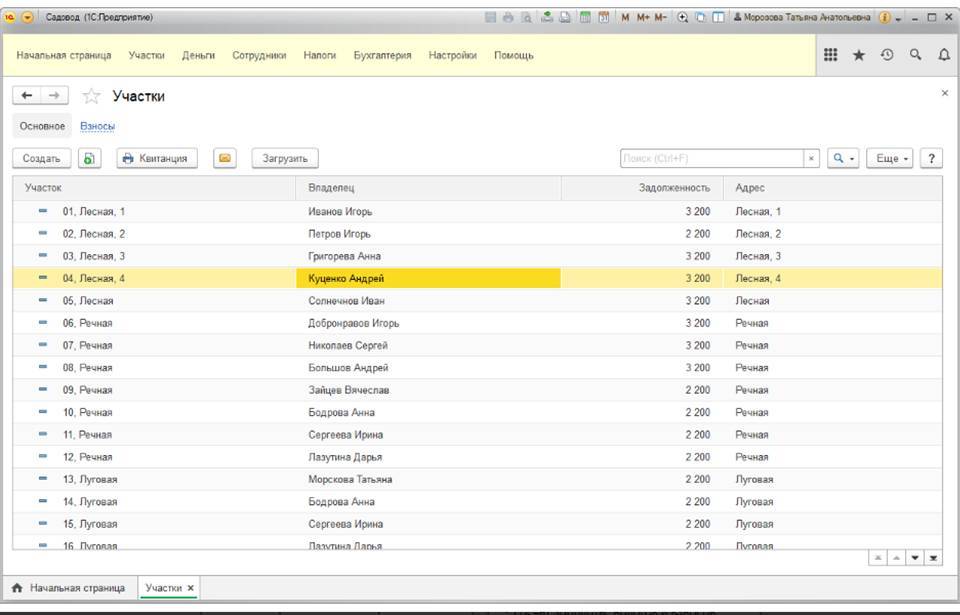Image resolution: width=960 pixels, height=615 pixels.
Task: Click the Квитанция print button
Action: click(x=157, y=158)
